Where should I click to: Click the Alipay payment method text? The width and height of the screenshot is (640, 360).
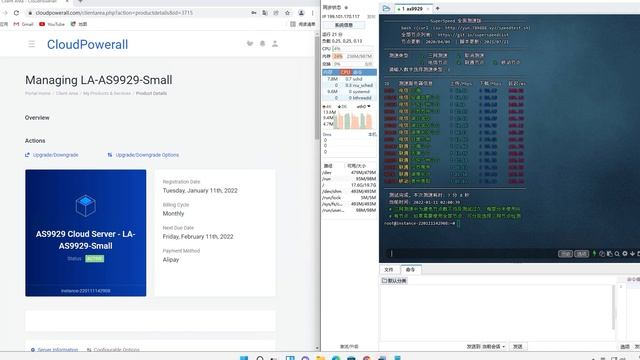[x=171, y=260]
